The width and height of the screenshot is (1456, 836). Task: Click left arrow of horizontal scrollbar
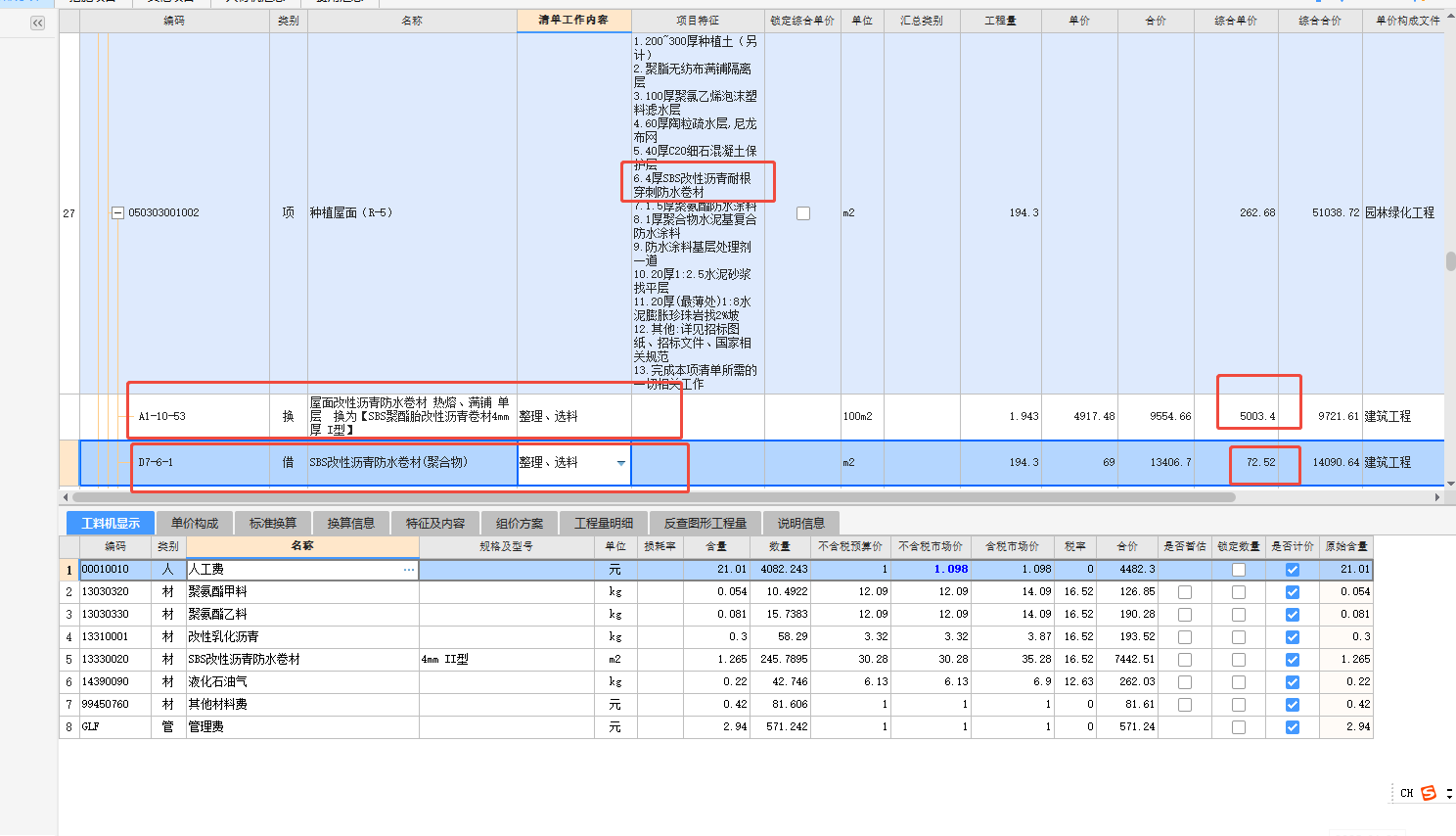coord(66,497)
